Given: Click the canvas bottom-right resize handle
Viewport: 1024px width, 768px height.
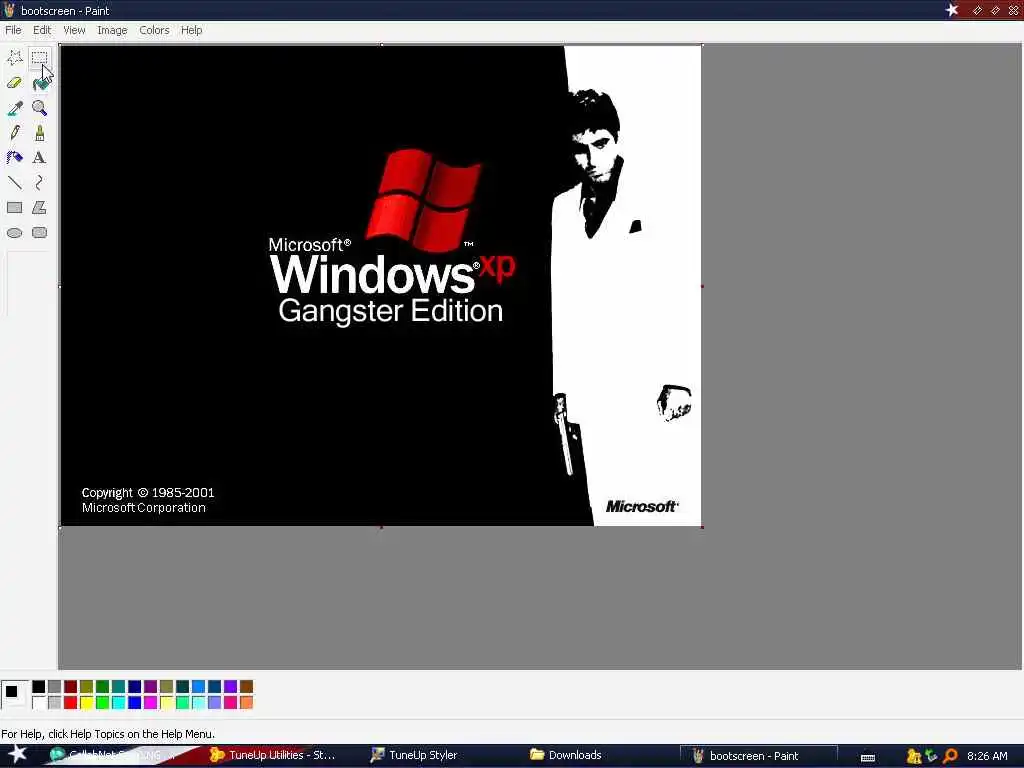Looking at the screenshot, I should point(703,527).
